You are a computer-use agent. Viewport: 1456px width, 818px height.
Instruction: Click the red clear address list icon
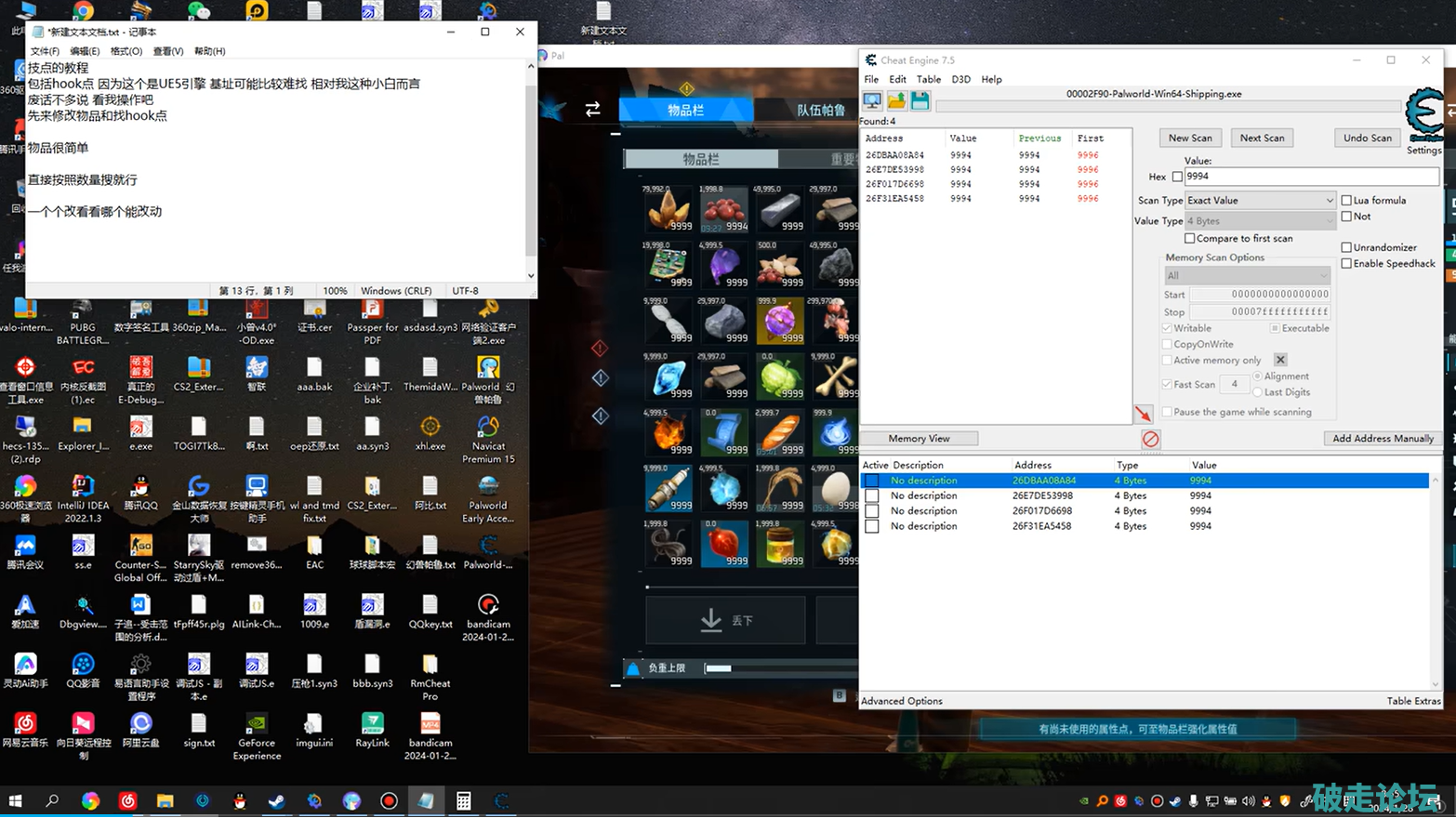point(1150,439)
